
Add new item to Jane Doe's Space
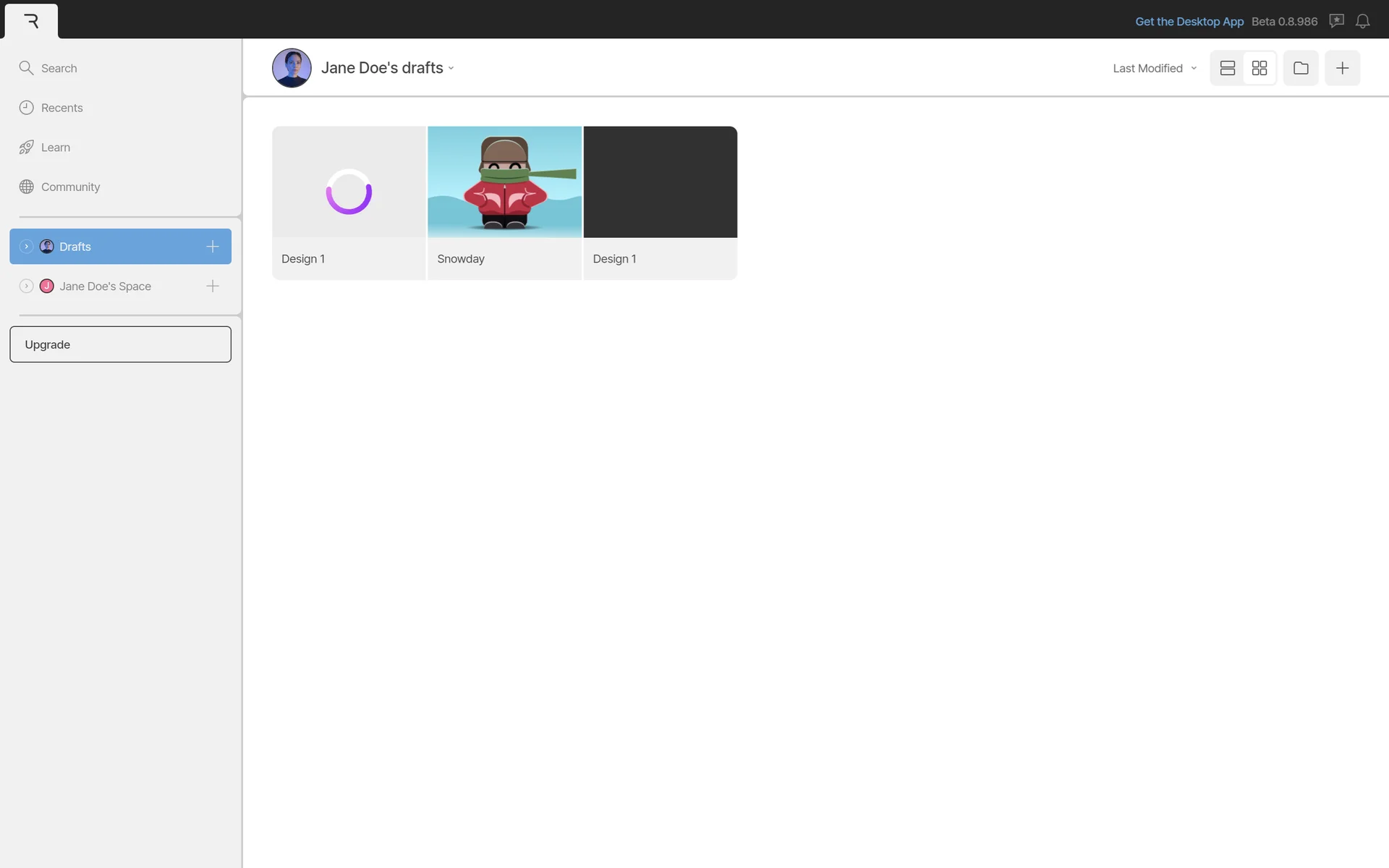212,286
